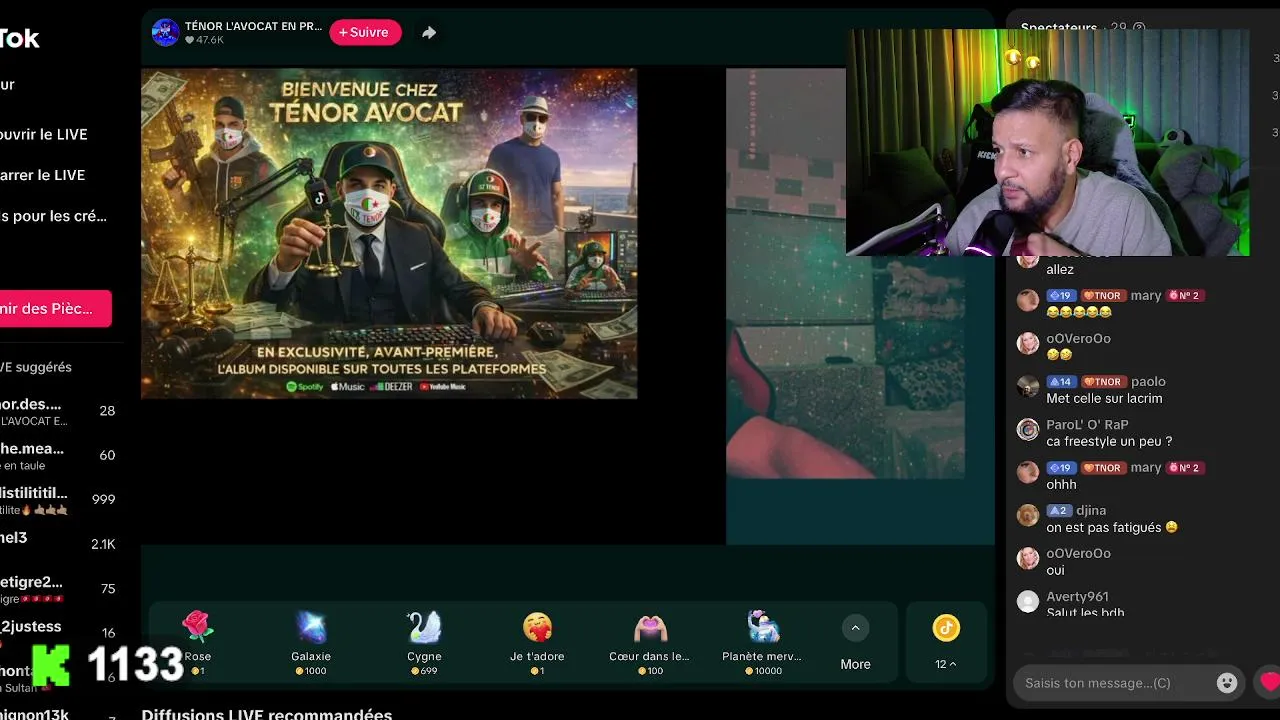The height and width of the screenshot is (720, 1280).
Task: Click 'Diffusions LIVE recommandées' heading
Action: (266, 714)
